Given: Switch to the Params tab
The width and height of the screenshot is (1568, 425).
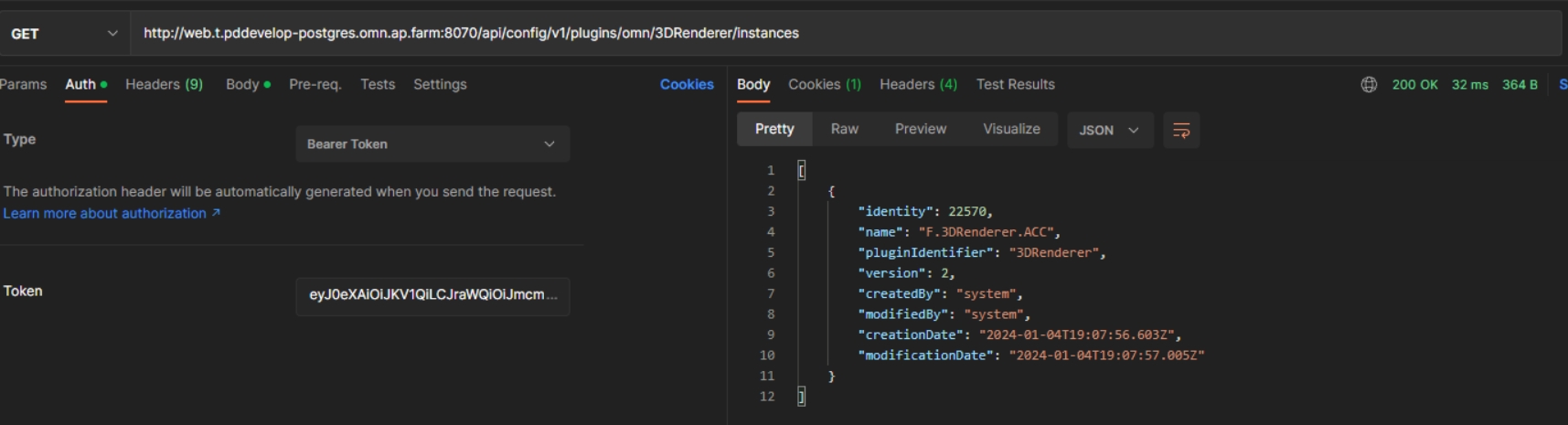Looking at the screenshot, I should point(24,84).
